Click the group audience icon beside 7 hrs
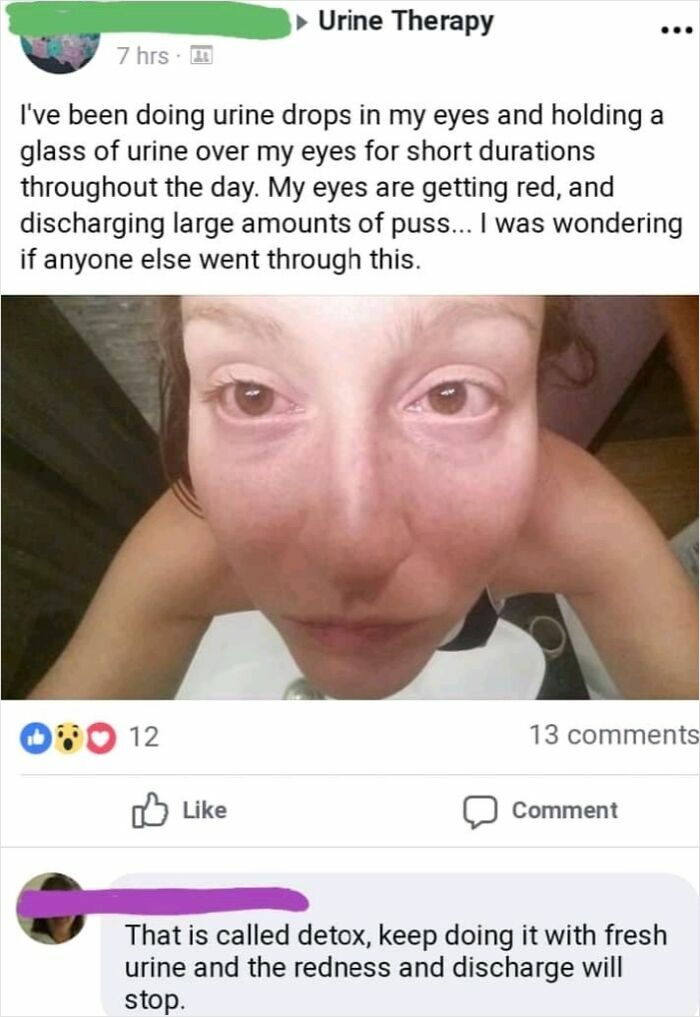This screenshot has width=700, height=1017. click(x=201, y=56)
